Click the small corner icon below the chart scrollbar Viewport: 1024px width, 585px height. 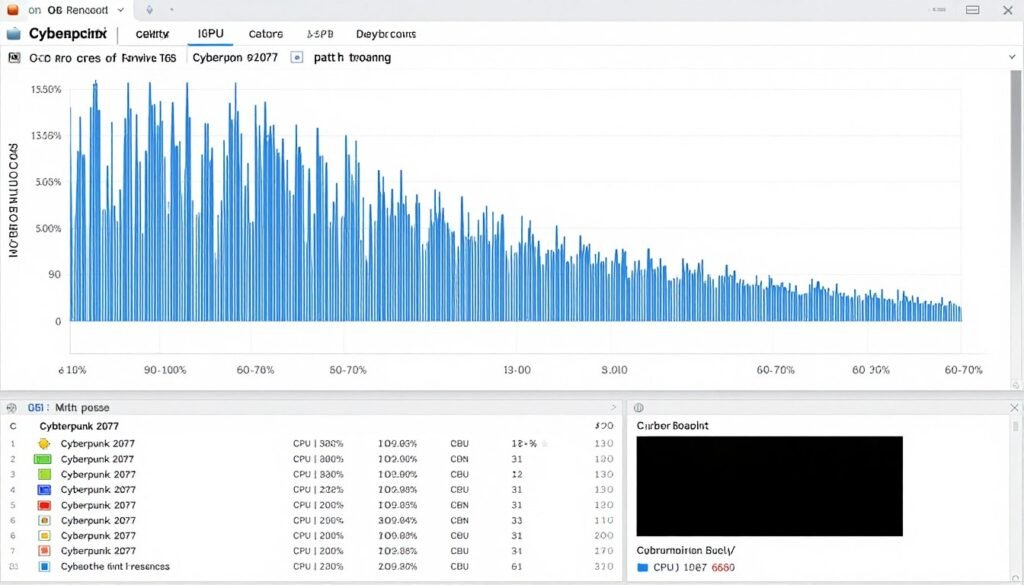point(1016,385)
